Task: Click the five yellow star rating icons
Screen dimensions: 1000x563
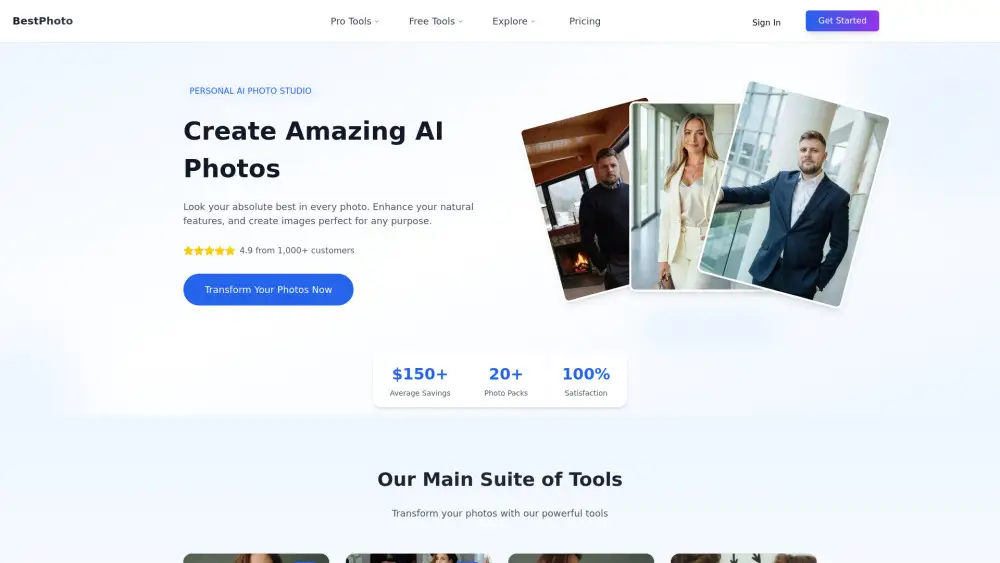Action: point(209,251)
